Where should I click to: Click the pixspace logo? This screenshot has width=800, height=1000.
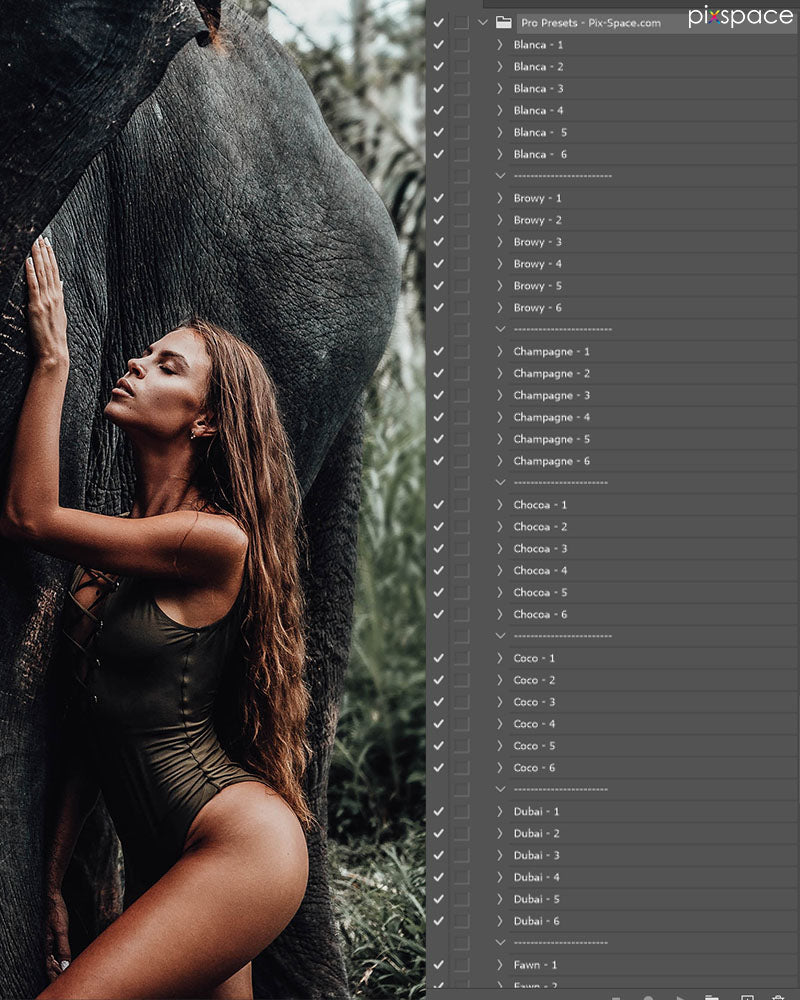[740, 16]
